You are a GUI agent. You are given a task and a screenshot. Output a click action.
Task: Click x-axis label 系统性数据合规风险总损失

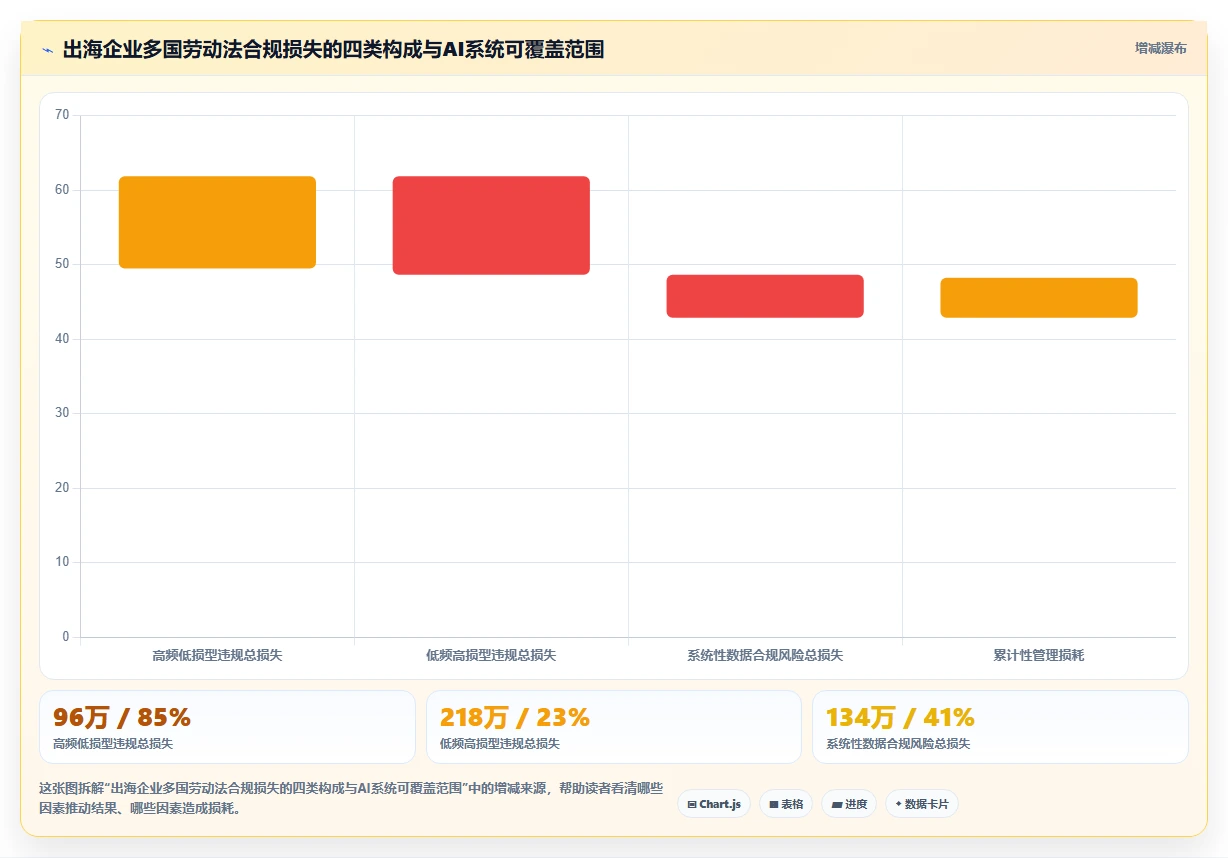765,656
